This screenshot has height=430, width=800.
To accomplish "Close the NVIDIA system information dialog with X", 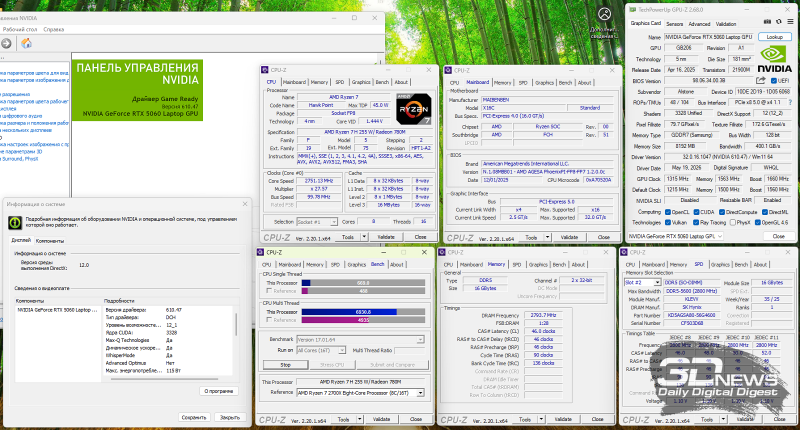I will click(x=245, y=204).
